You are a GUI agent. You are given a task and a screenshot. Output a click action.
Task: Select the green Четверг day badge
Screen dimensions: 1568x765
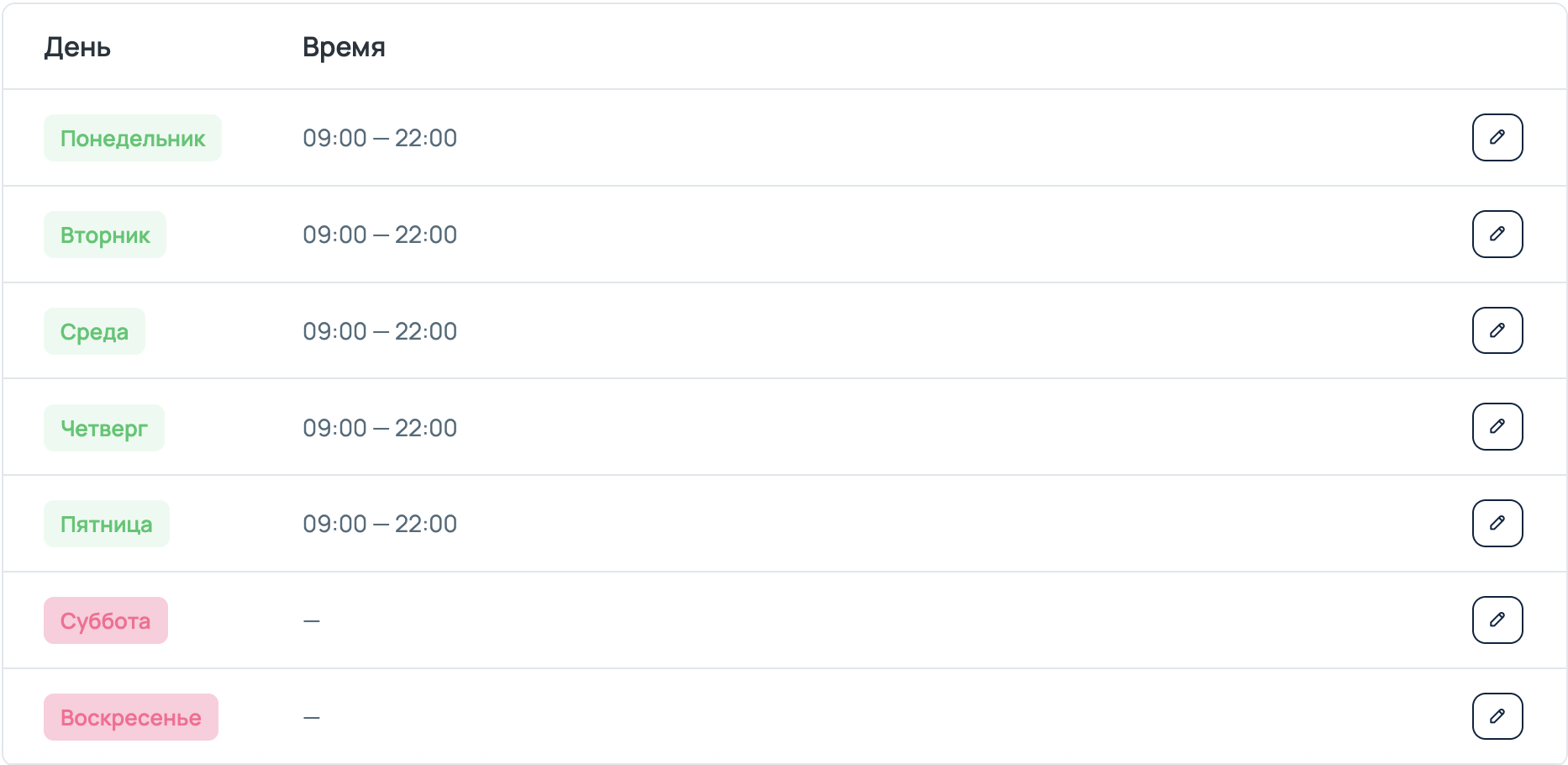104,428
